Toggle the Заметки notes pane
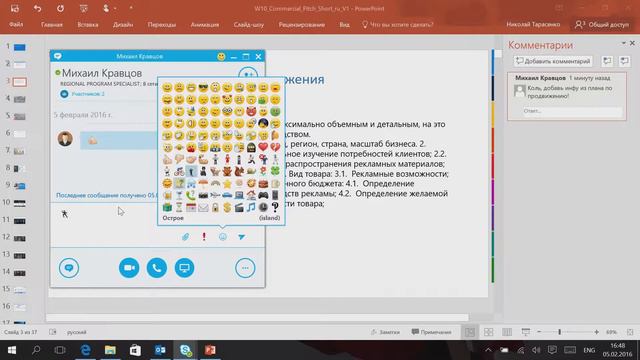The height and width of the screenshot is (360, 640). tap(385, 332)
